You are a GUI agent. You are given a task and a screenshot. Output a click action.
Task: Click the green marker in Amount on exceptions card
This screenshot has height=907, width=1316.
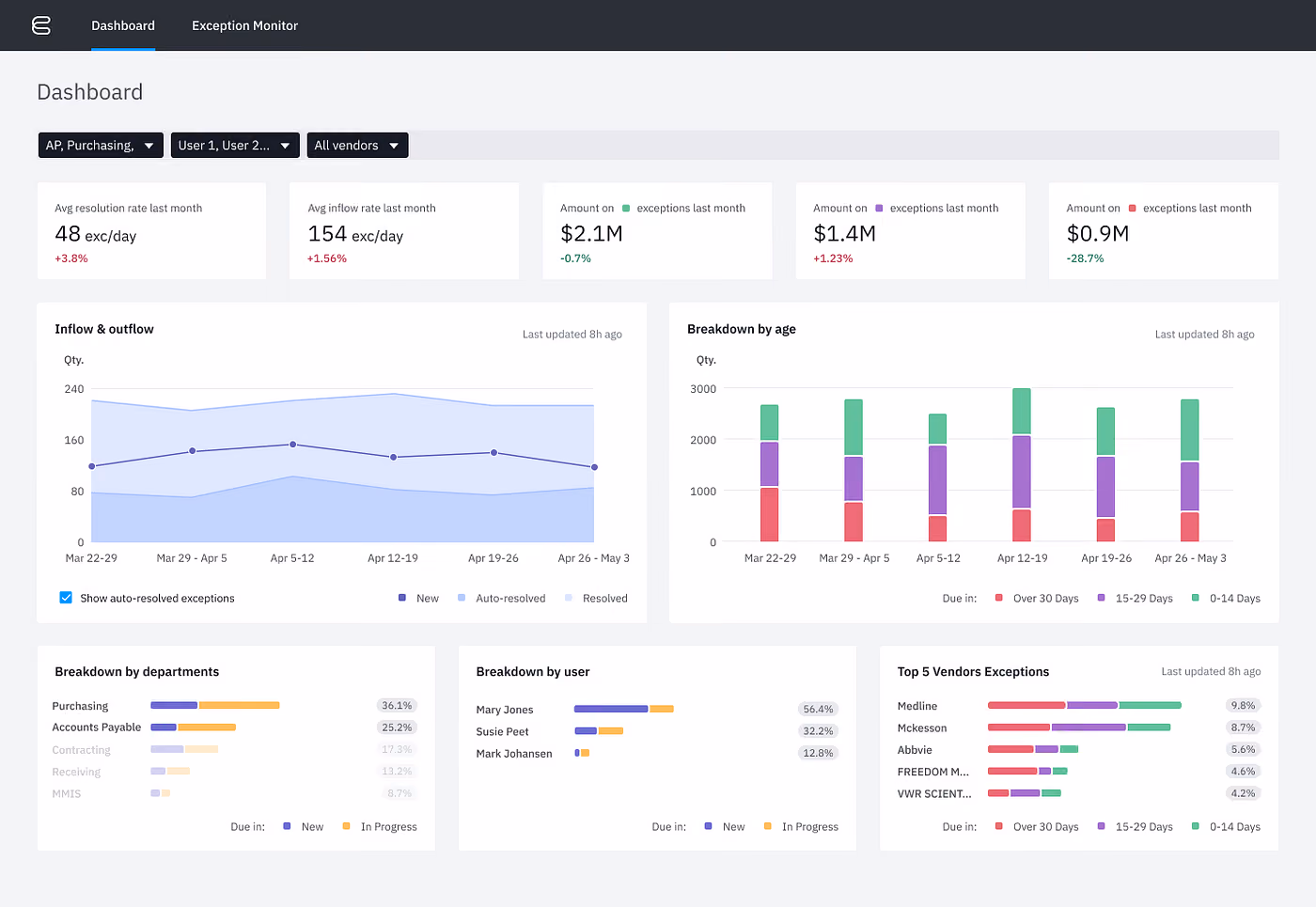click(626, 208)
